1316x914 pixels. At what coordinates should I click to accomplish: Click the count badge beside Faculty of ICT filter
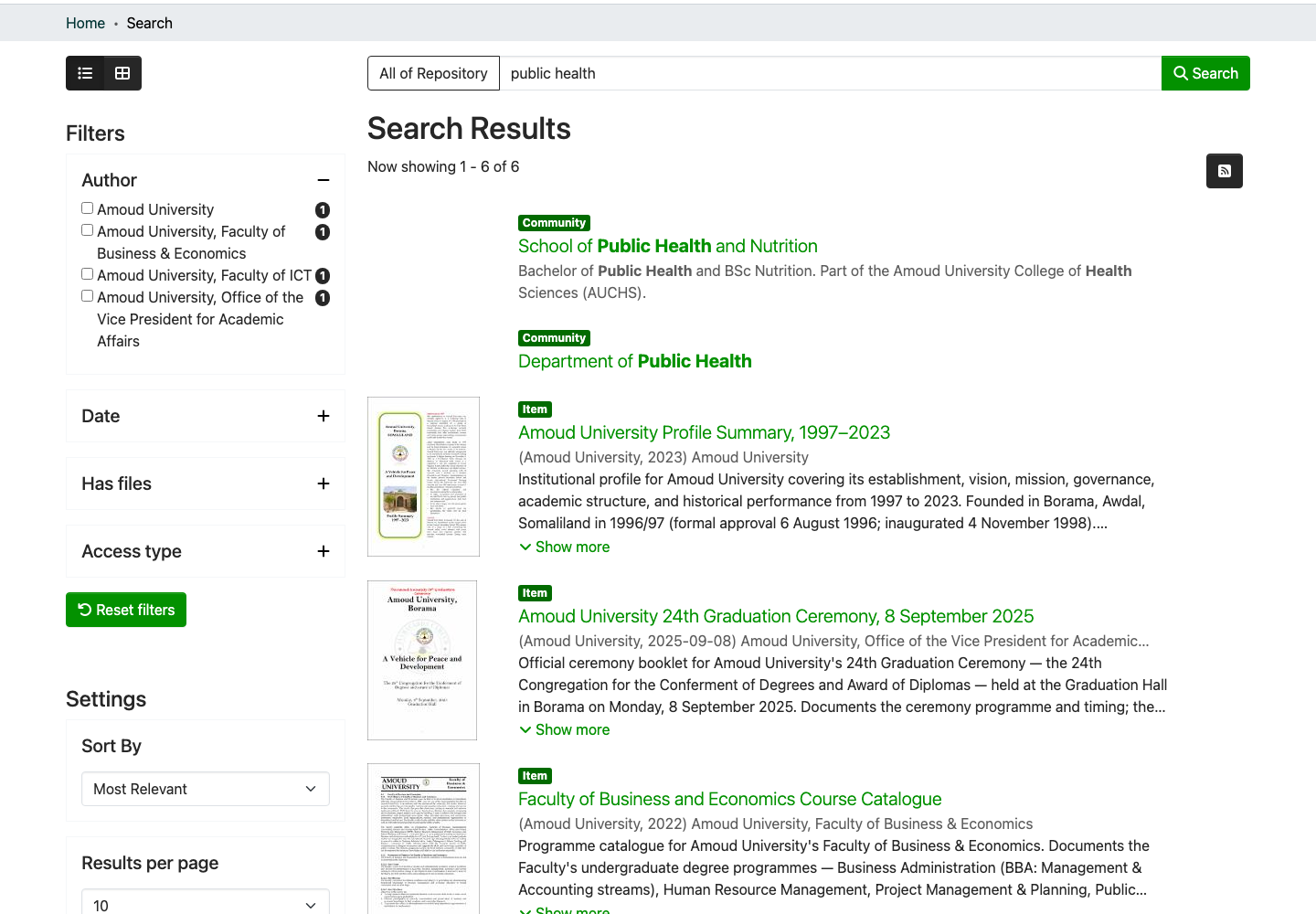[x=323, y=276]
